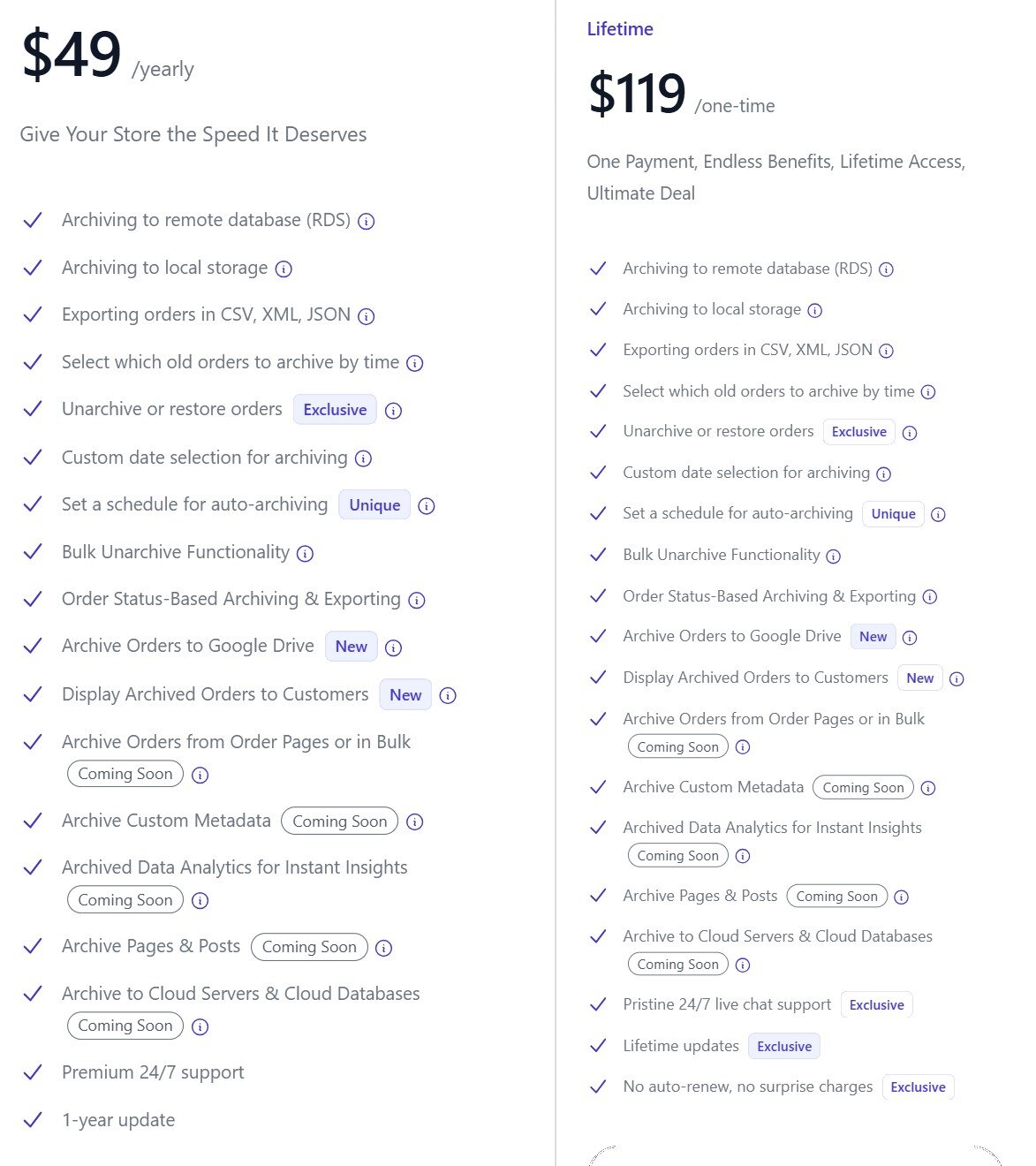Click info icon for Lifetime Order Status-Based Archiving
This screenshot has width=1036, height=1166.
click(x=930, y=597)
